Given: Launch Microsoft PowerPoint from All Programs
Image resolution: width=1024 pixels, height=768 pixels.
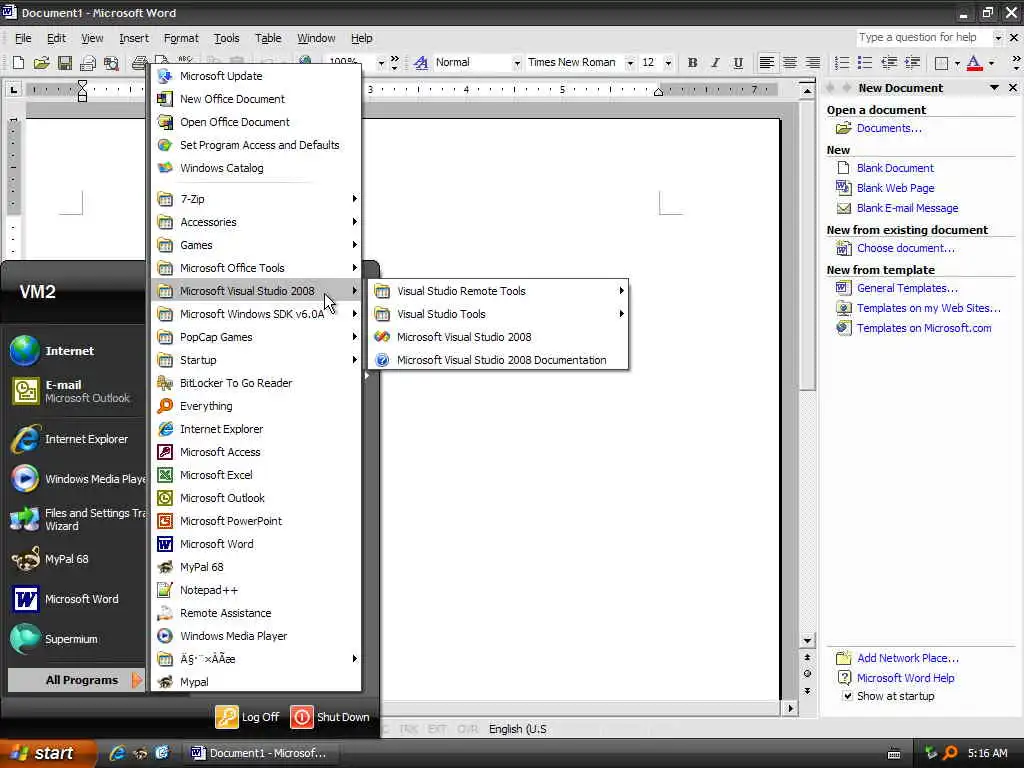Looking at the screenshot, I should click(257, 521).
